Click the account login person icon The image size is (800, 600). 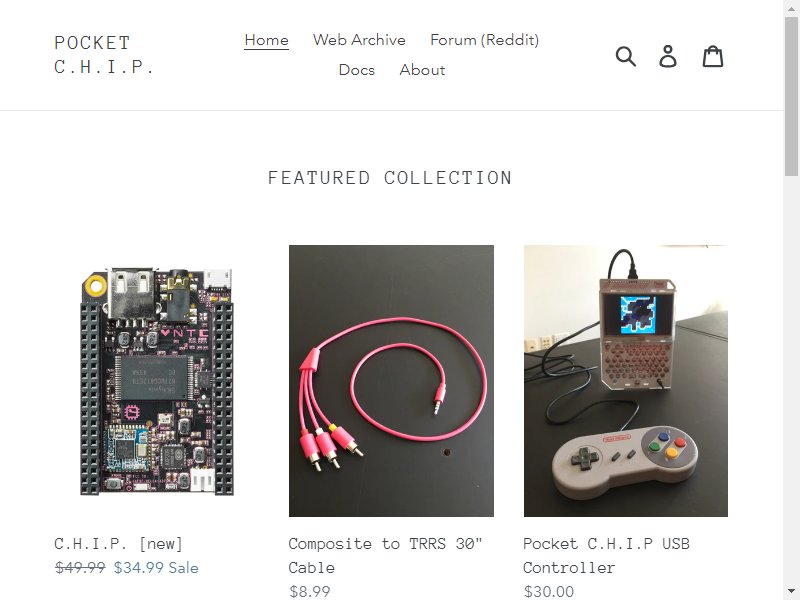click(668, 56)
